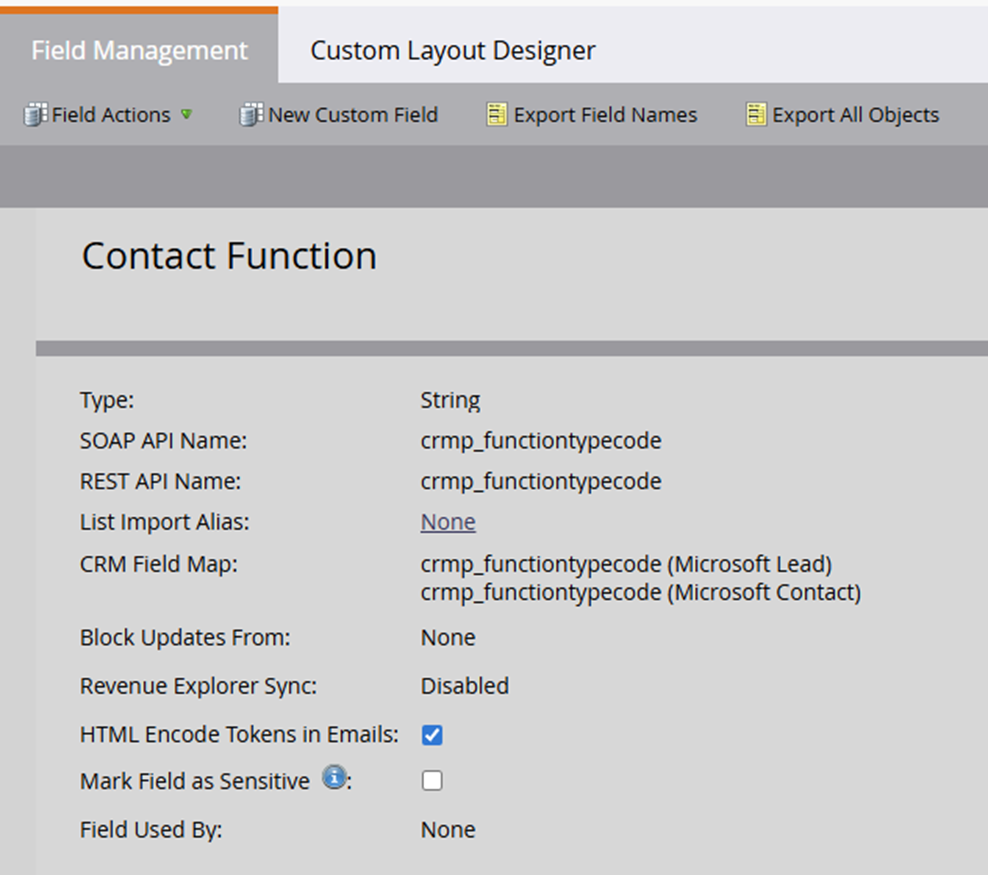Select the Export All Objects text label
Screen dimensions: 988x875
(x=855, y=115)
